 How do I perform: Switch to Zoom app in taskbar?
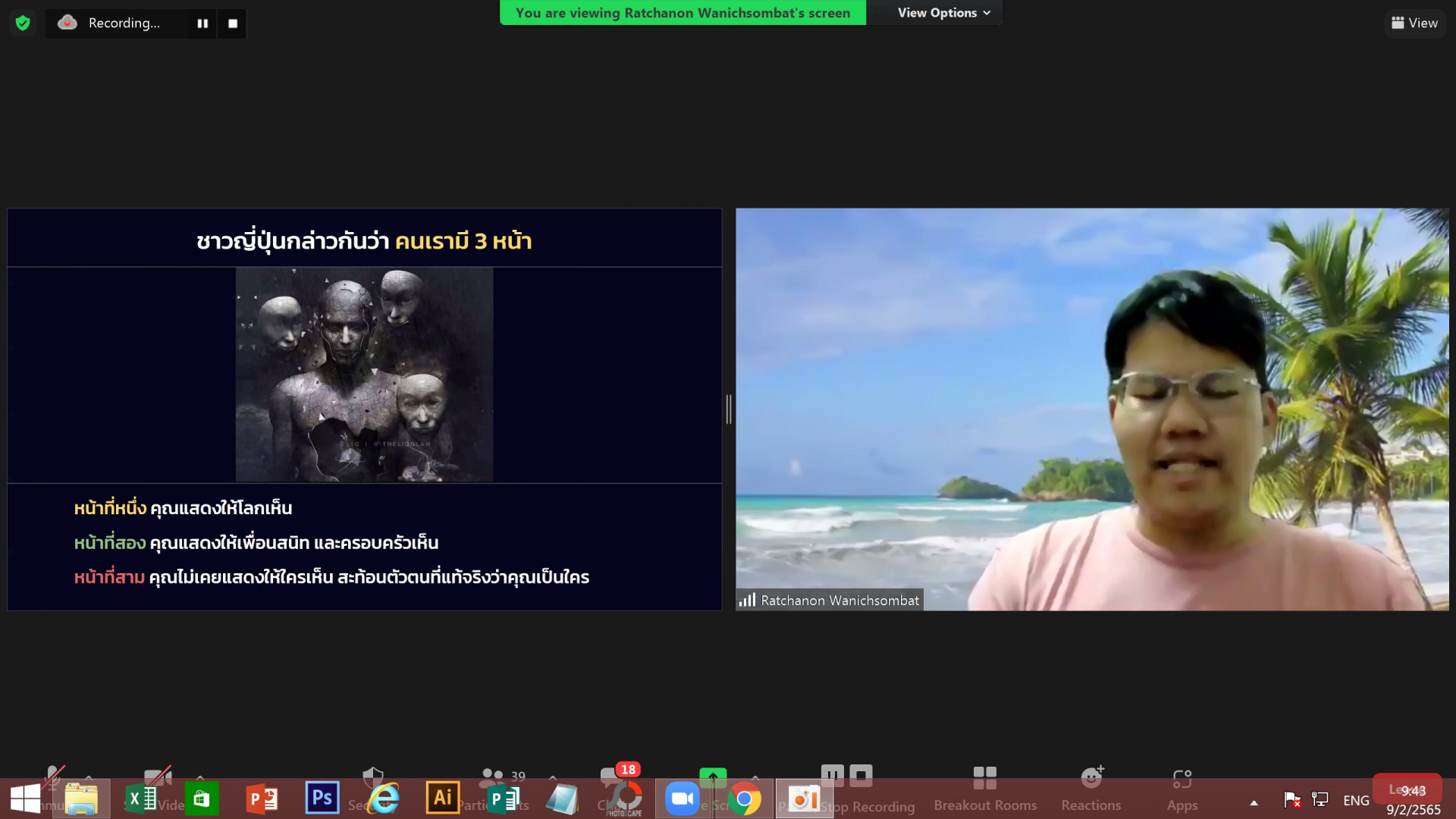point(682,799)
